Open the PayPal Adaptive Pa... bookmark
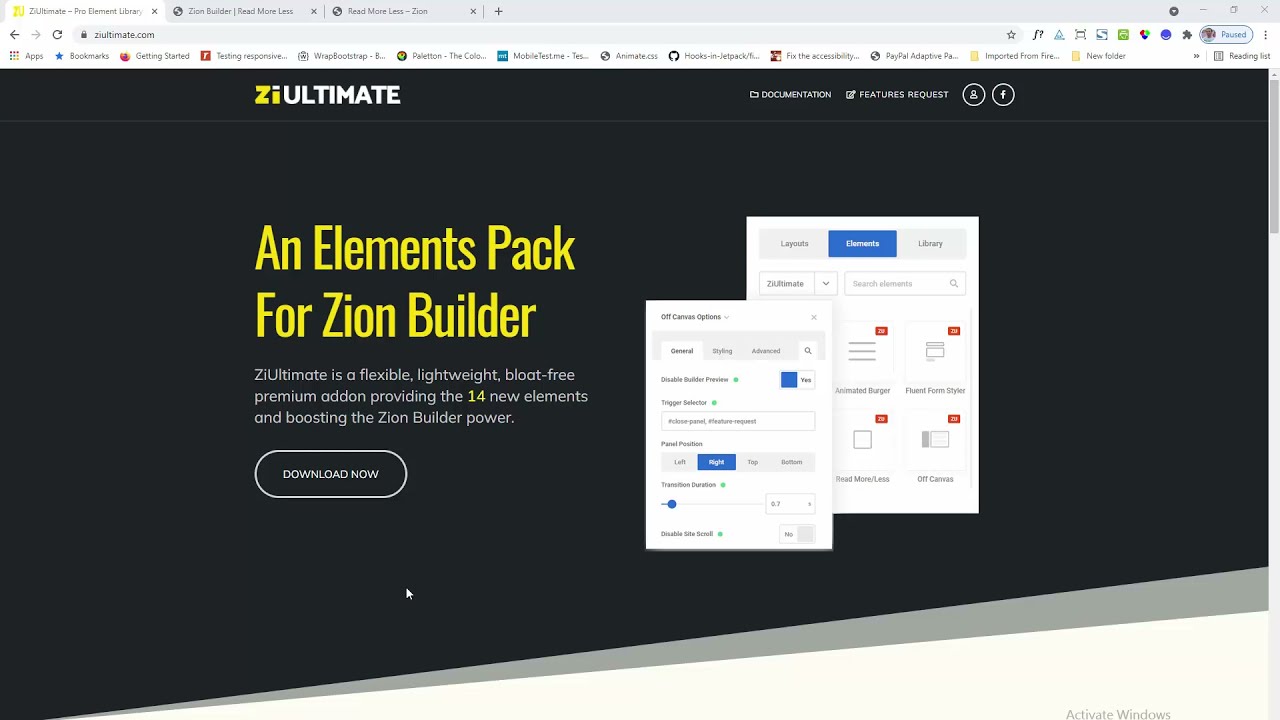The height and width of the screenshot is (720, 1280). point(914,56)
